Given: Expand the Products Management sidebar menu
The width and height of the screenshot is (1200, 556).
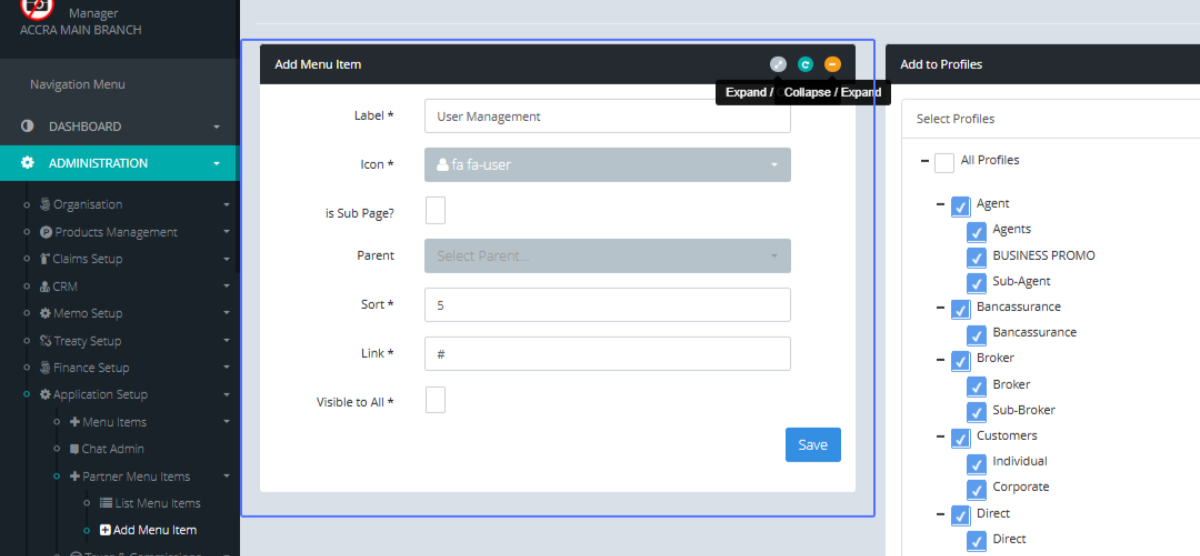Looking at the screenshot, I should [116, 232].
